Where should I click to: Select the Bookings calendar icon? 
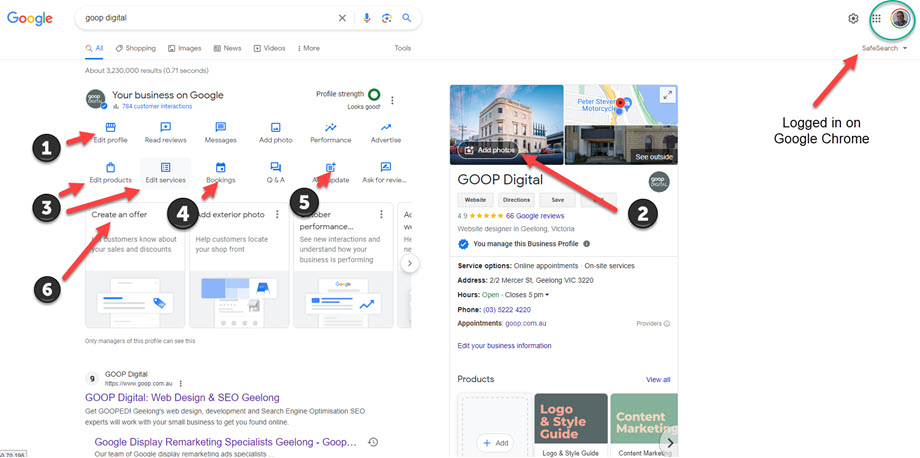click(220, 168)
